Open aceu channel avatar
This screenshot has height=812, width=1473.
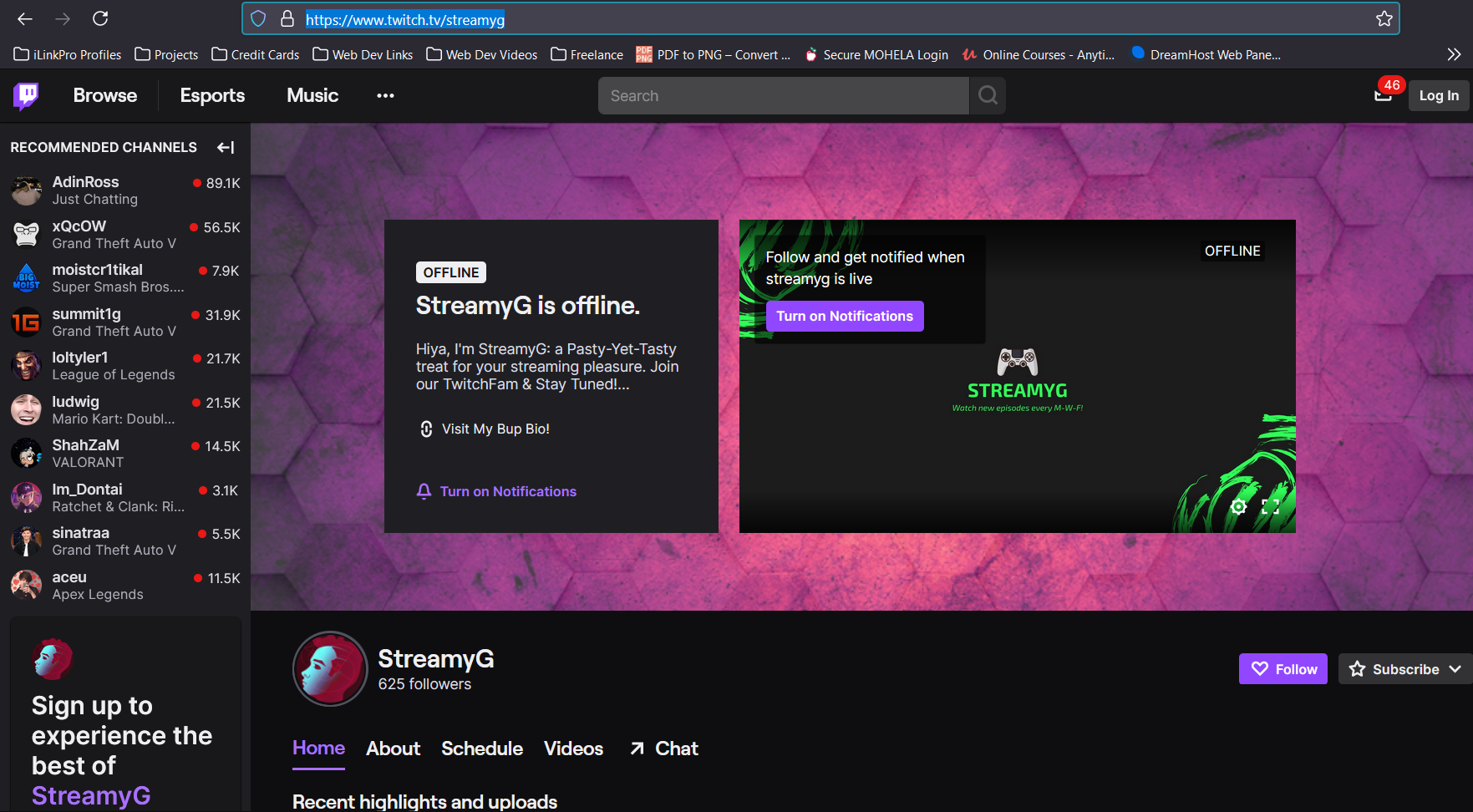27,586
